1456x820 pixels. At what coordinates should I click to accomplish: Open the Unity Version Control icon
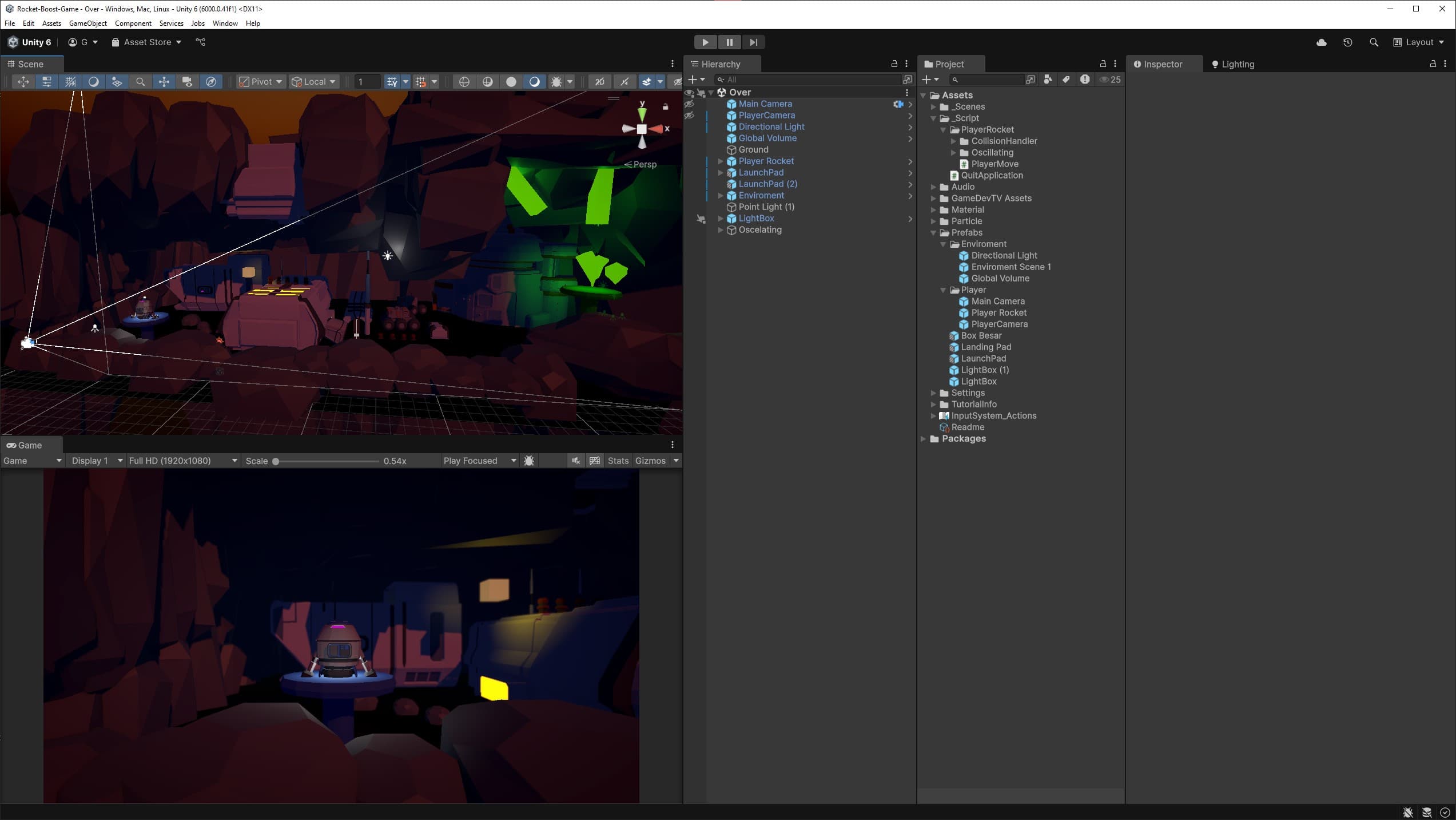200,42
